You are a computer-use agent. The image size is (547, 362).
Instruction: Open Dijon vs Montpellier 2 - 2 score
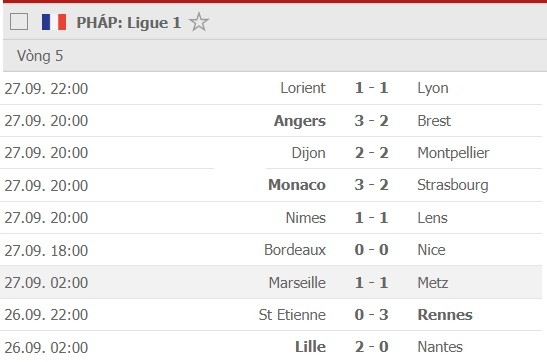click(x=372, y=153)
